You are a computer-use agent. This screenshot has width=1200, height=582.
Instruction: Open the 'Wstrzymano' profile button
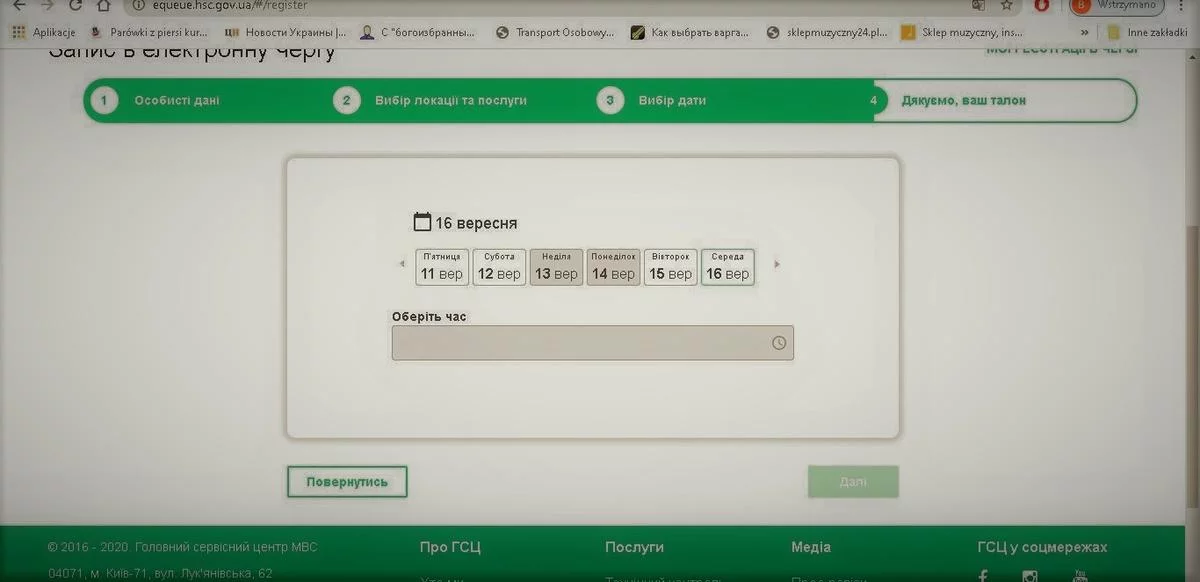(1116, 6)
